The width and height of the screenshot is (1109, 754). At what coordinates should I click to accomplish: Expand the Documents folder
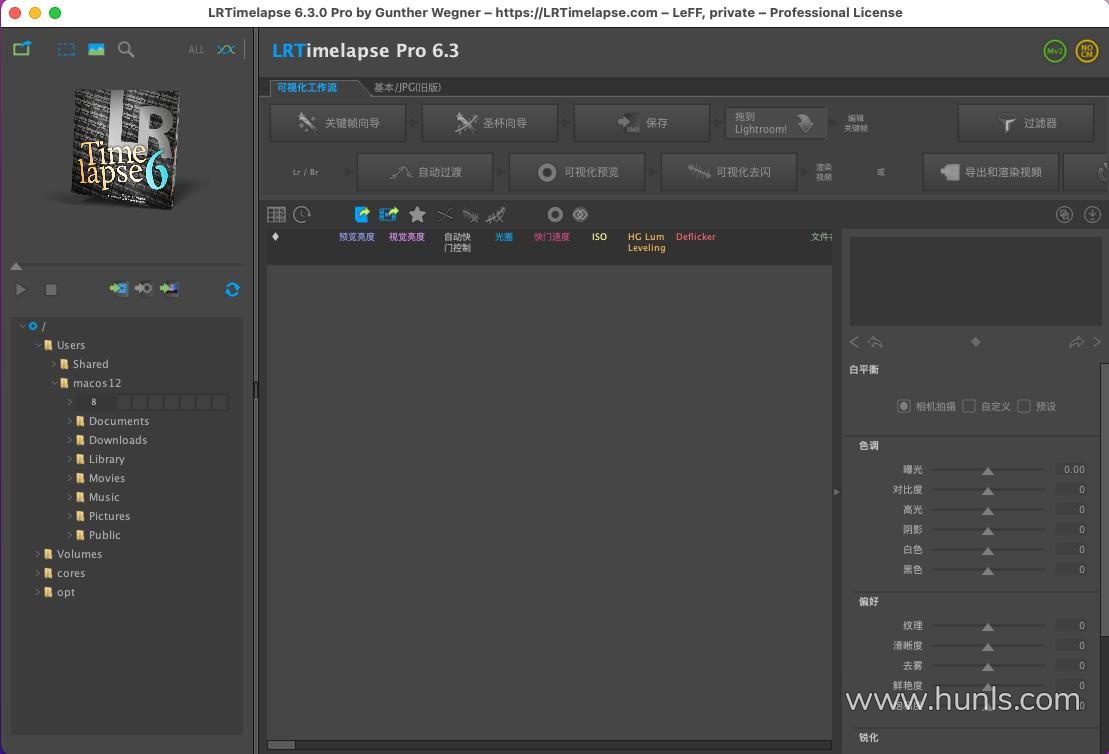(69, 421)
